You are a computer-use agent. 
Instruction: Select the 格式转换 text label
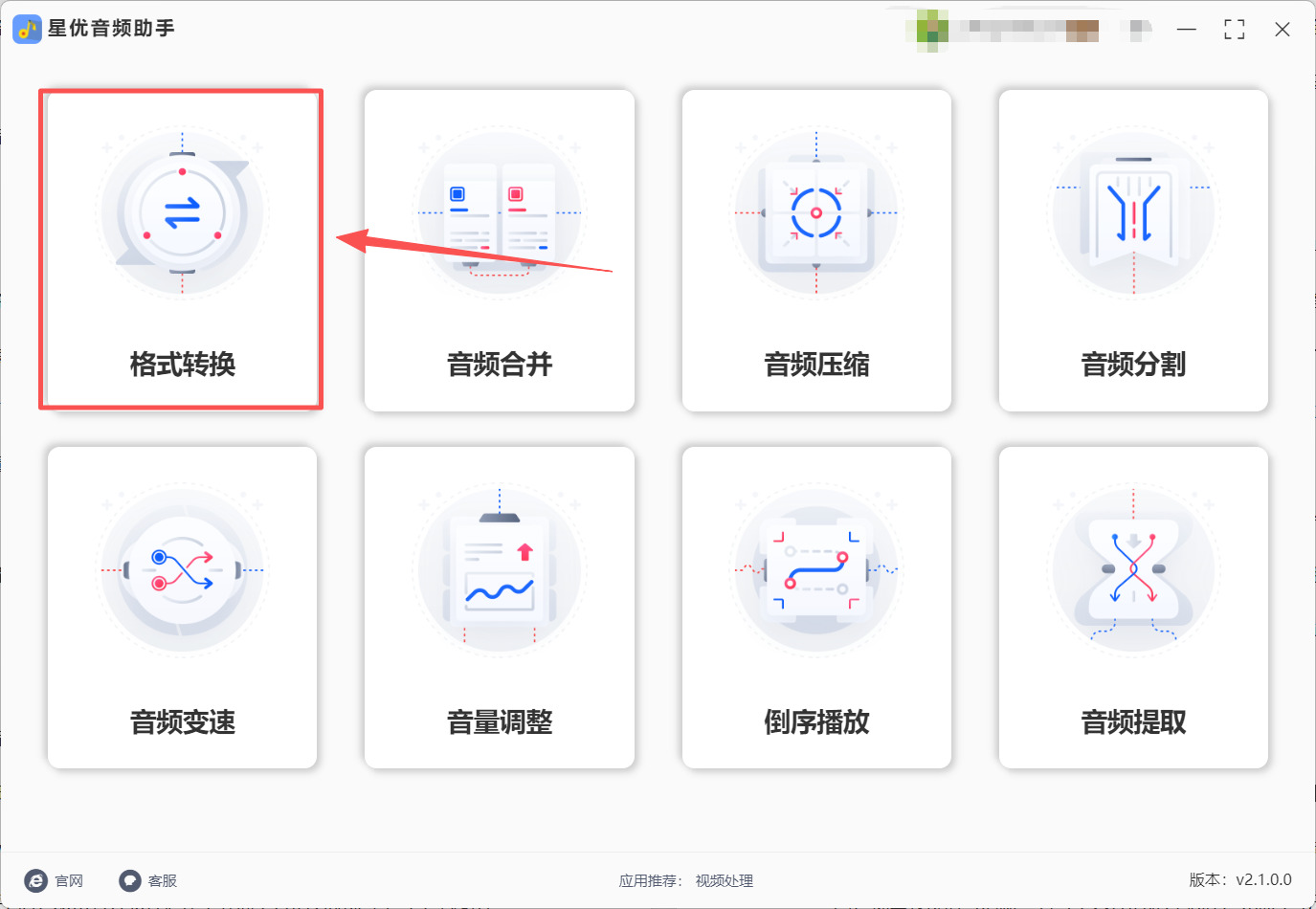pos(182,365)
